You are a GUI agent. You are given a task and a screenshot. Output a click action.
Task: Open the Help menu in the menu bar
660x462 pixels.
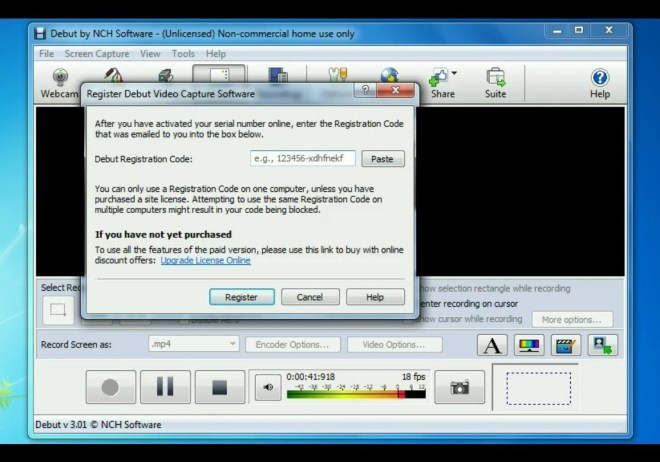[x=216, y=54]
